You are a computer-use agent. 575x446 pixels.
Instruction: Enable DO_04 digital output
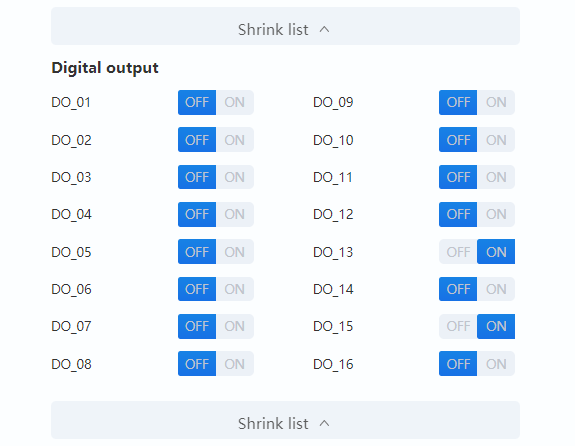[235, 214]
